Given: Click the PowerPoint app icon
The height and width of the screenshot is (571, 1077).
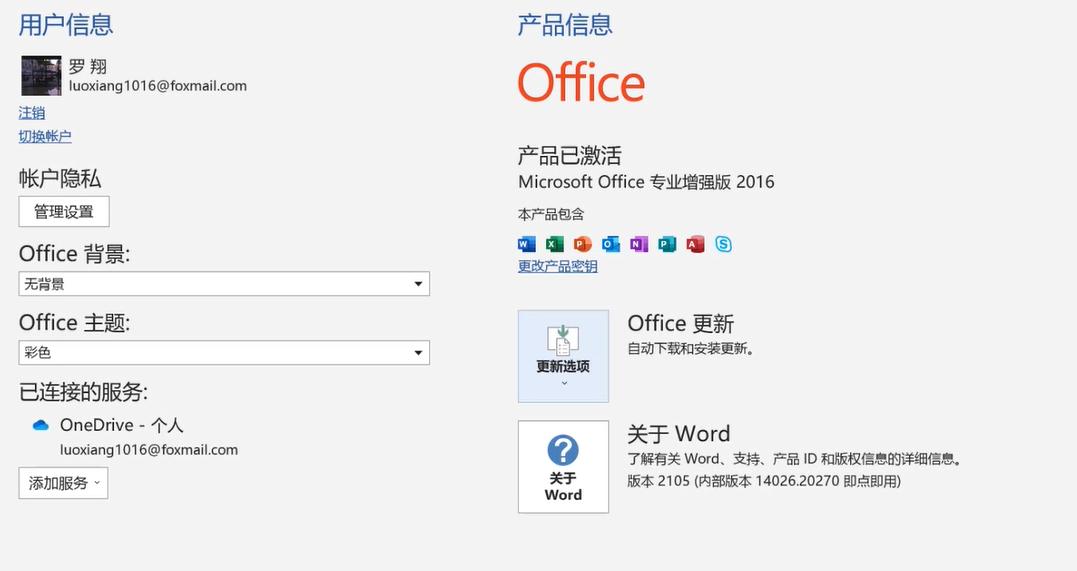Looking at the screenshot, I should [x=582, y=244].
